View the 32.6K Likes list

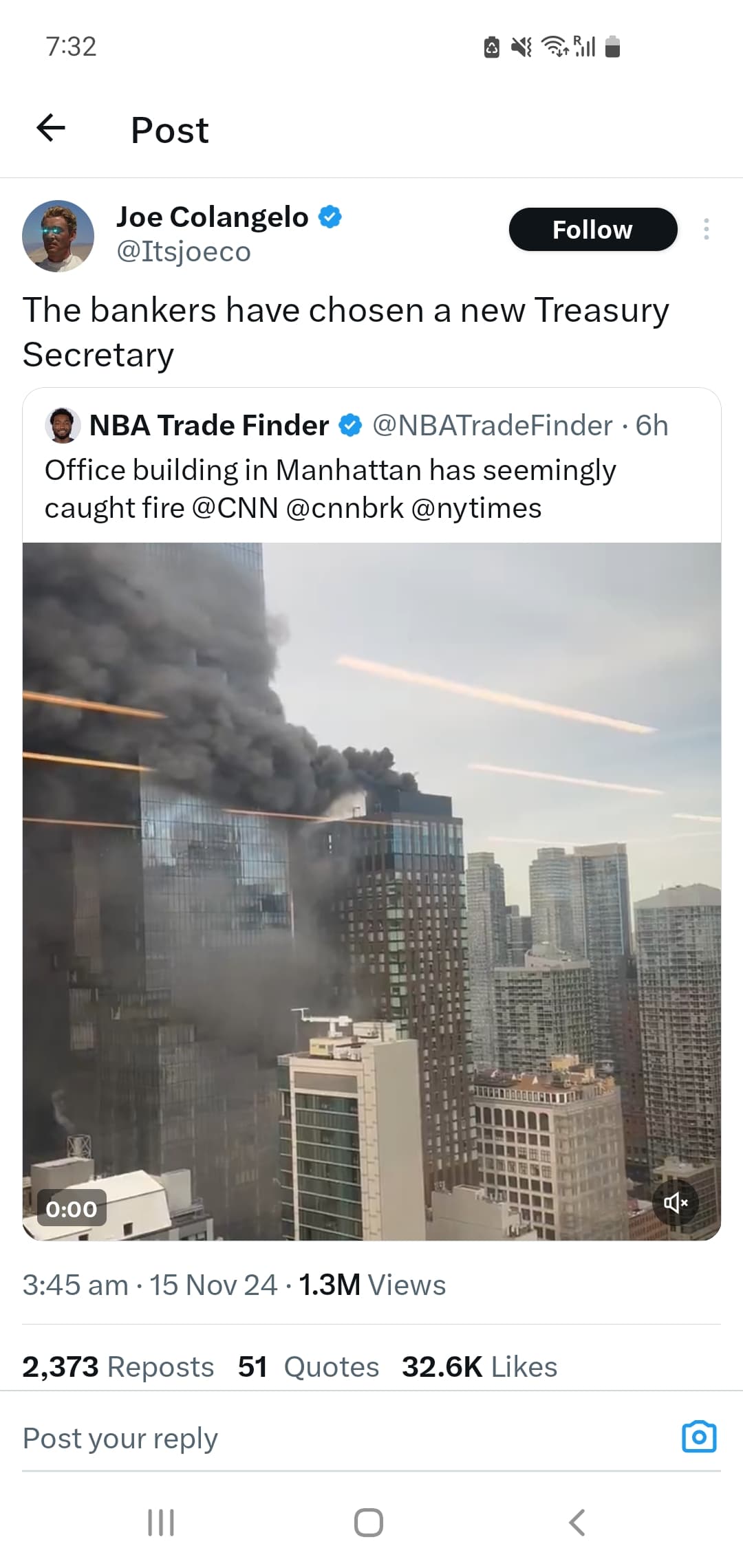[x=480, y=1367]
